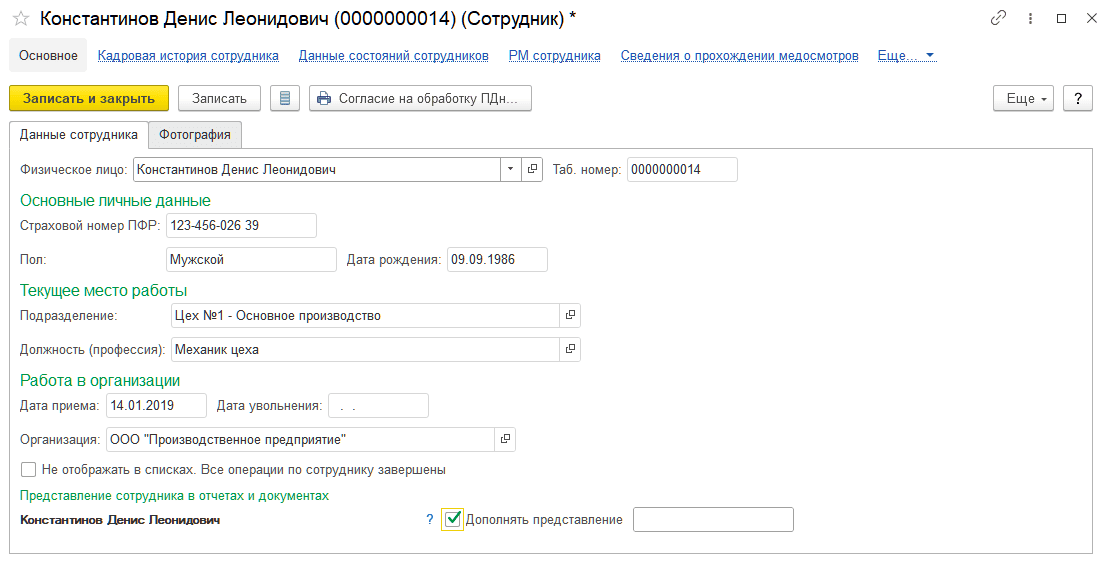Open Организация item via open icon
The height and width of the screenshot is (565, 1109).
505,439
